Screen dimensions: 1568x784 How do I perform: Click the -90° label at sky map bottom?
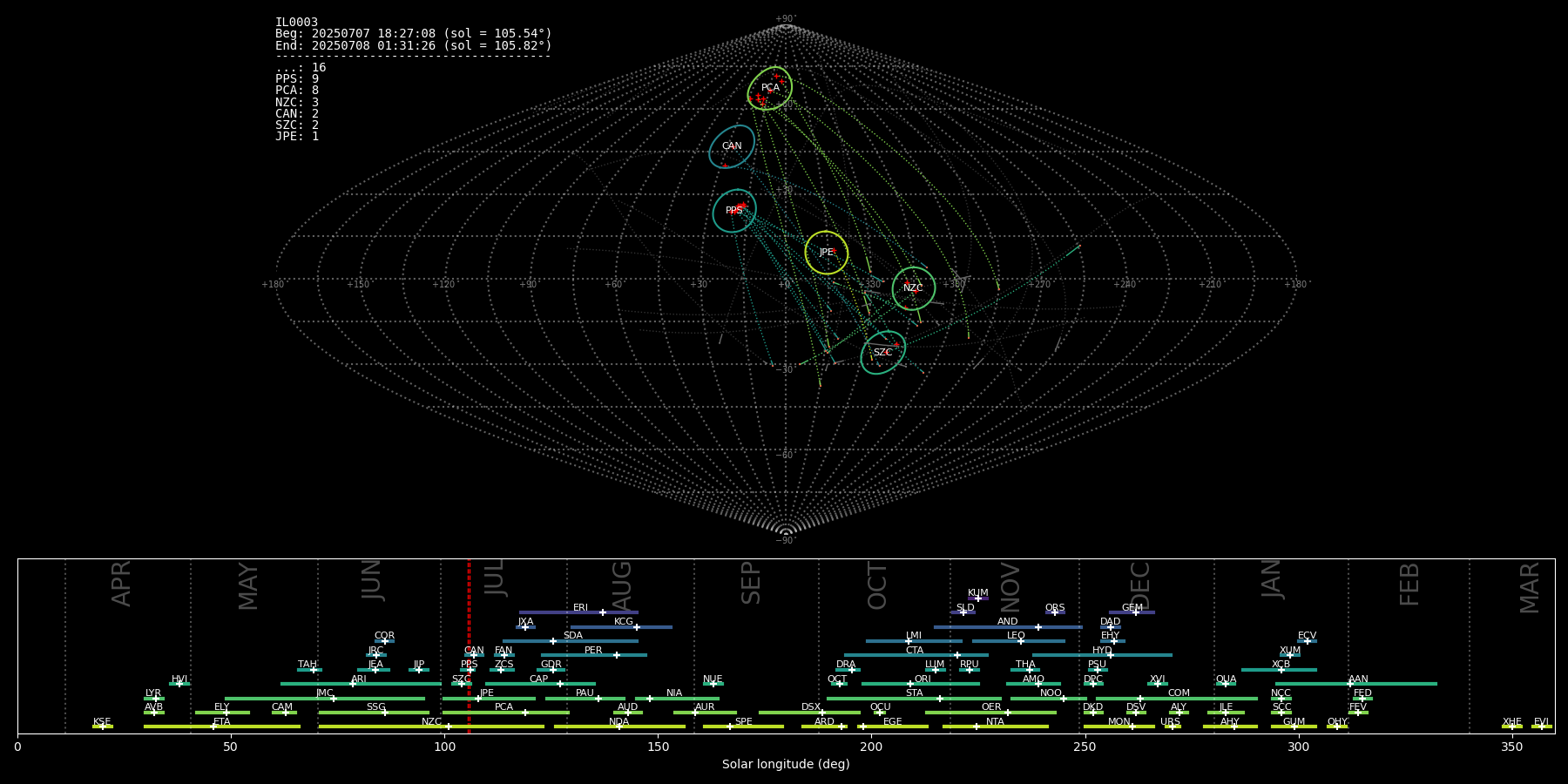[x=786, y=541]
